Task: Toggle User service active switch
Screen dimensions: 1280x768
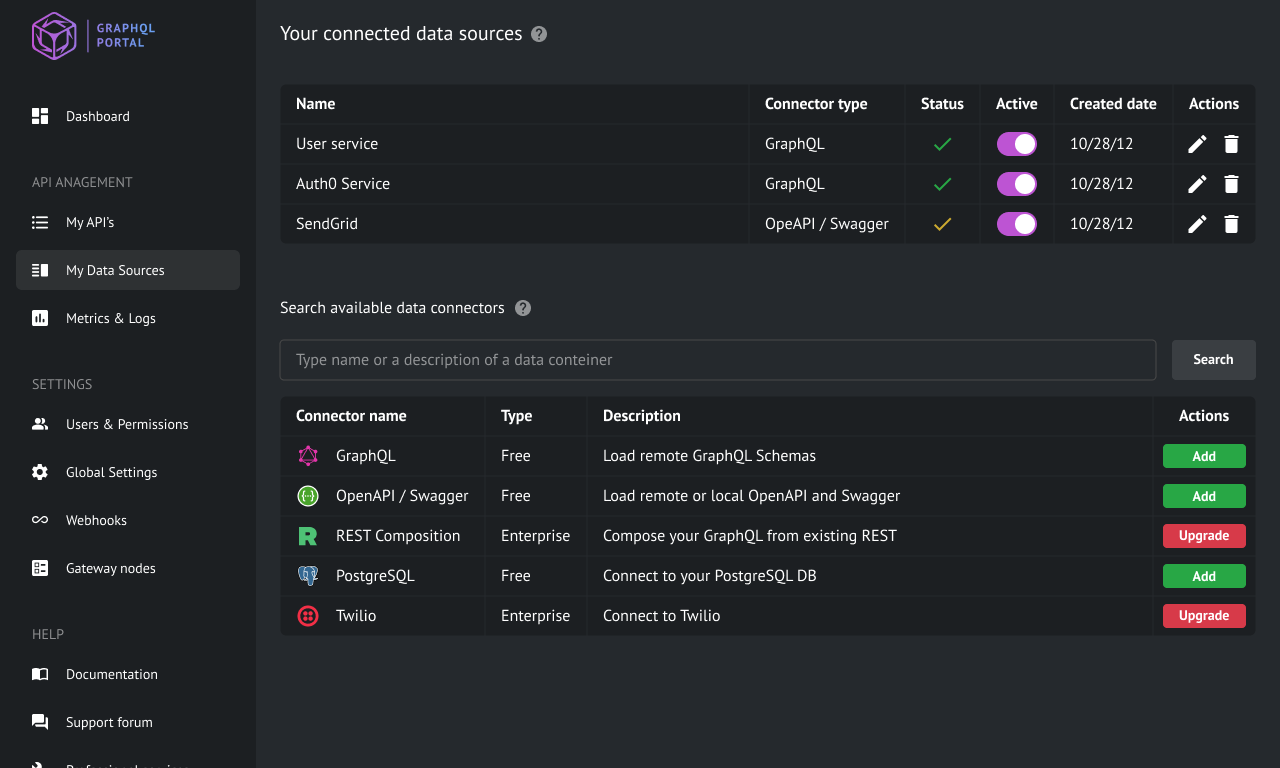Action: (x=1017, y=144)
